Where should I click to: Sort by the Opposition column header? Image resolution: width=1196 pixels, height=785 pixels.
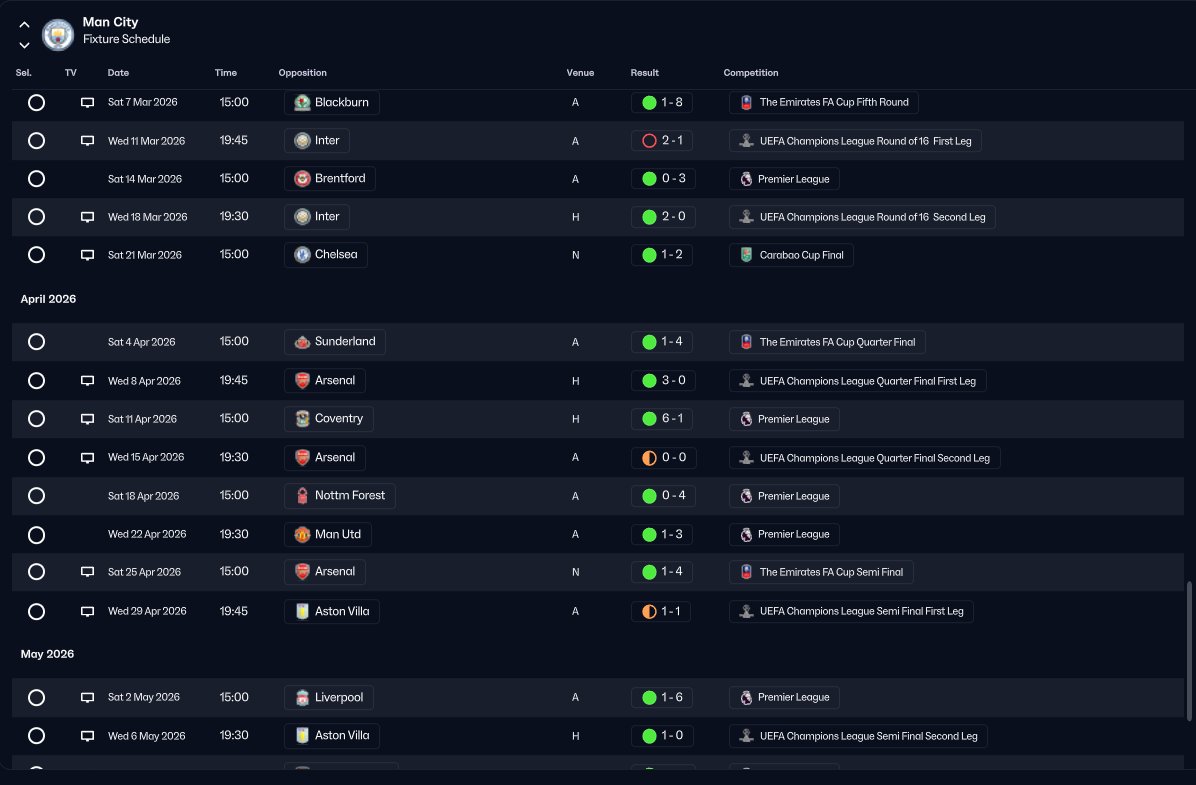[302, 72]
